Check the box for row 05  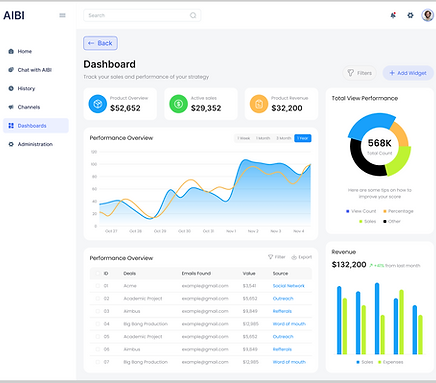click(x=98, y=336)
